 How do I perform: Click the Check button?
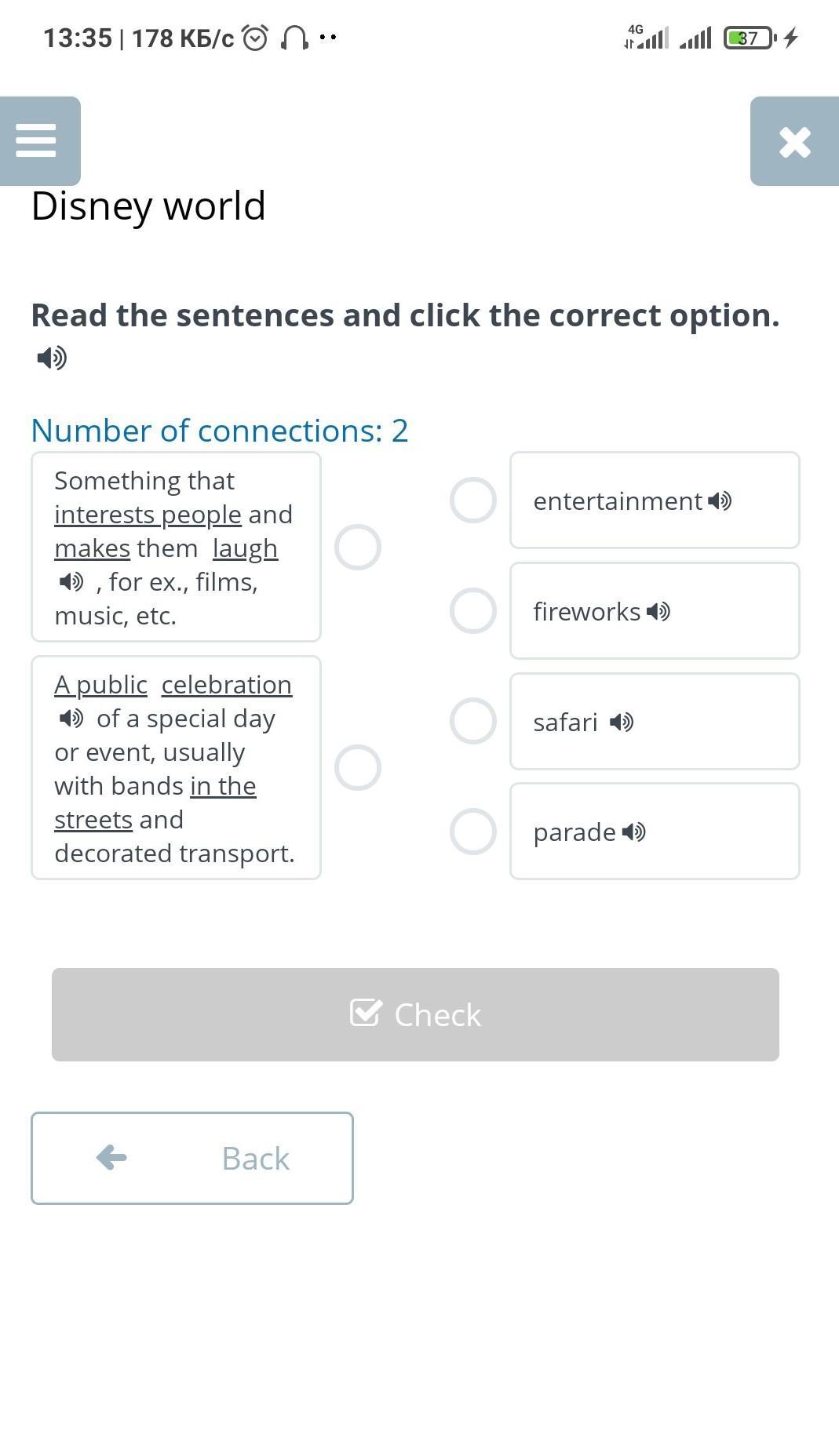[x=415, y=1014]
